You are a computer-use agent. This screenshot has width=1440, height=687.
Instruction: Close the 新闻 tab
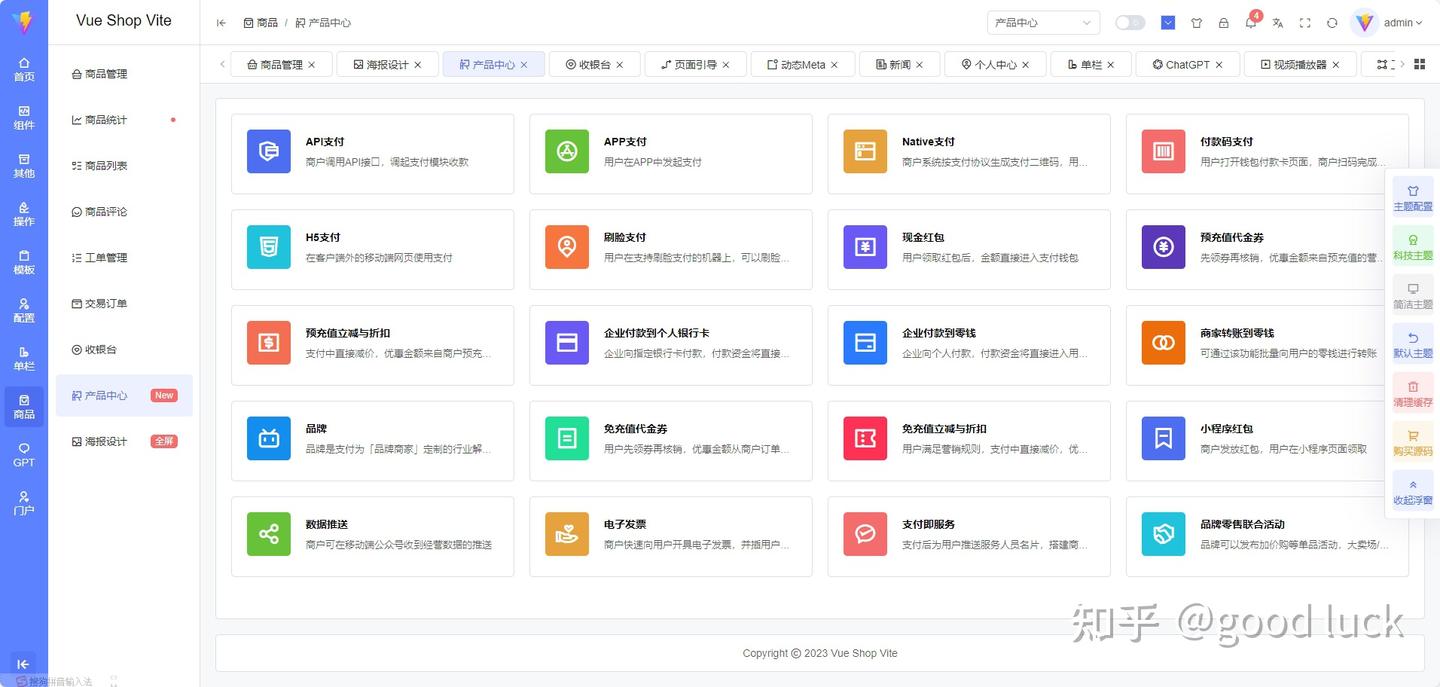click(x=920, y=65)
